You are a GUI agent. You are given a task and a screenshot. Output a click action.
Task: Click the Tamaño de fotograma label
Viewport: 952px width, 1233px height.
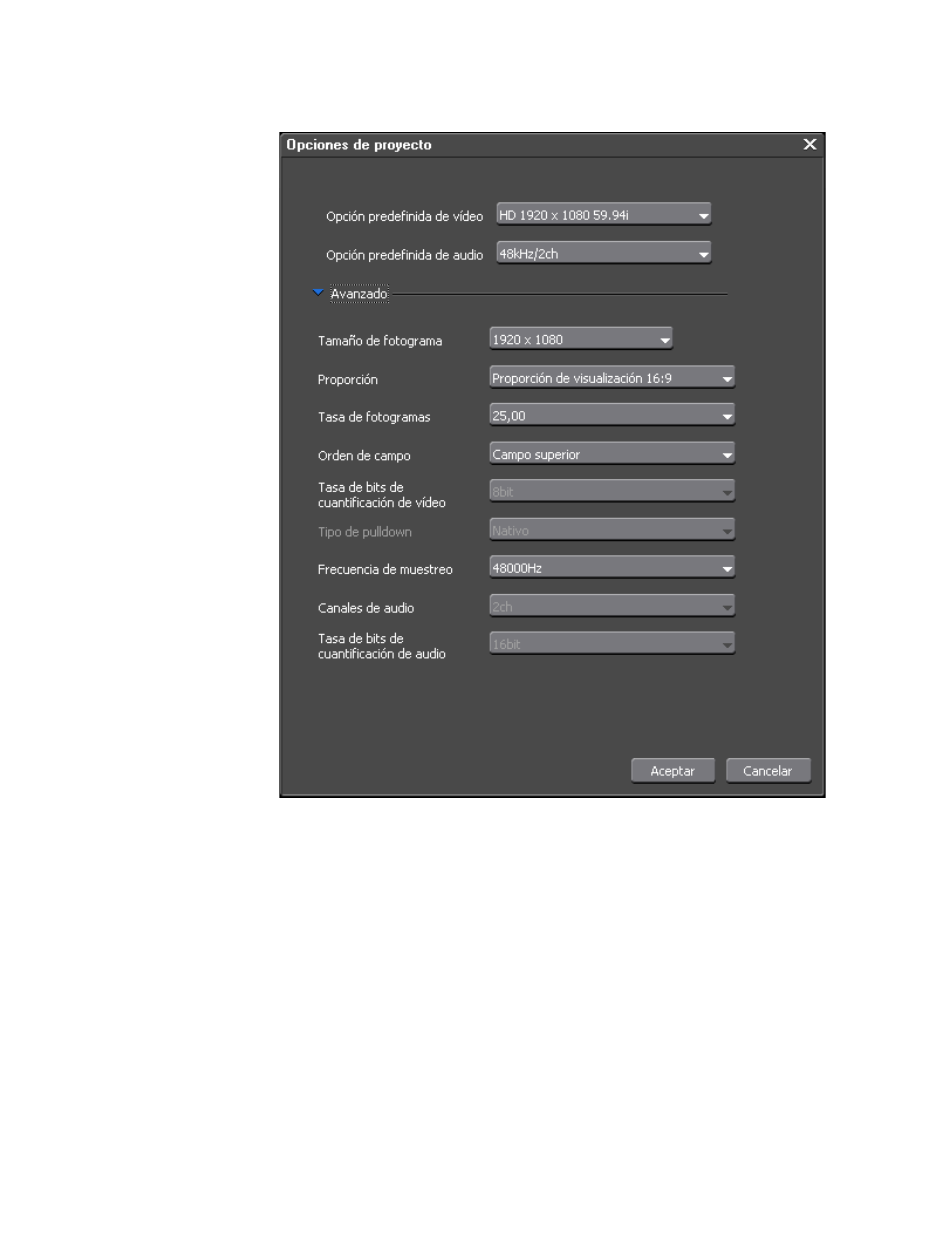380,341
